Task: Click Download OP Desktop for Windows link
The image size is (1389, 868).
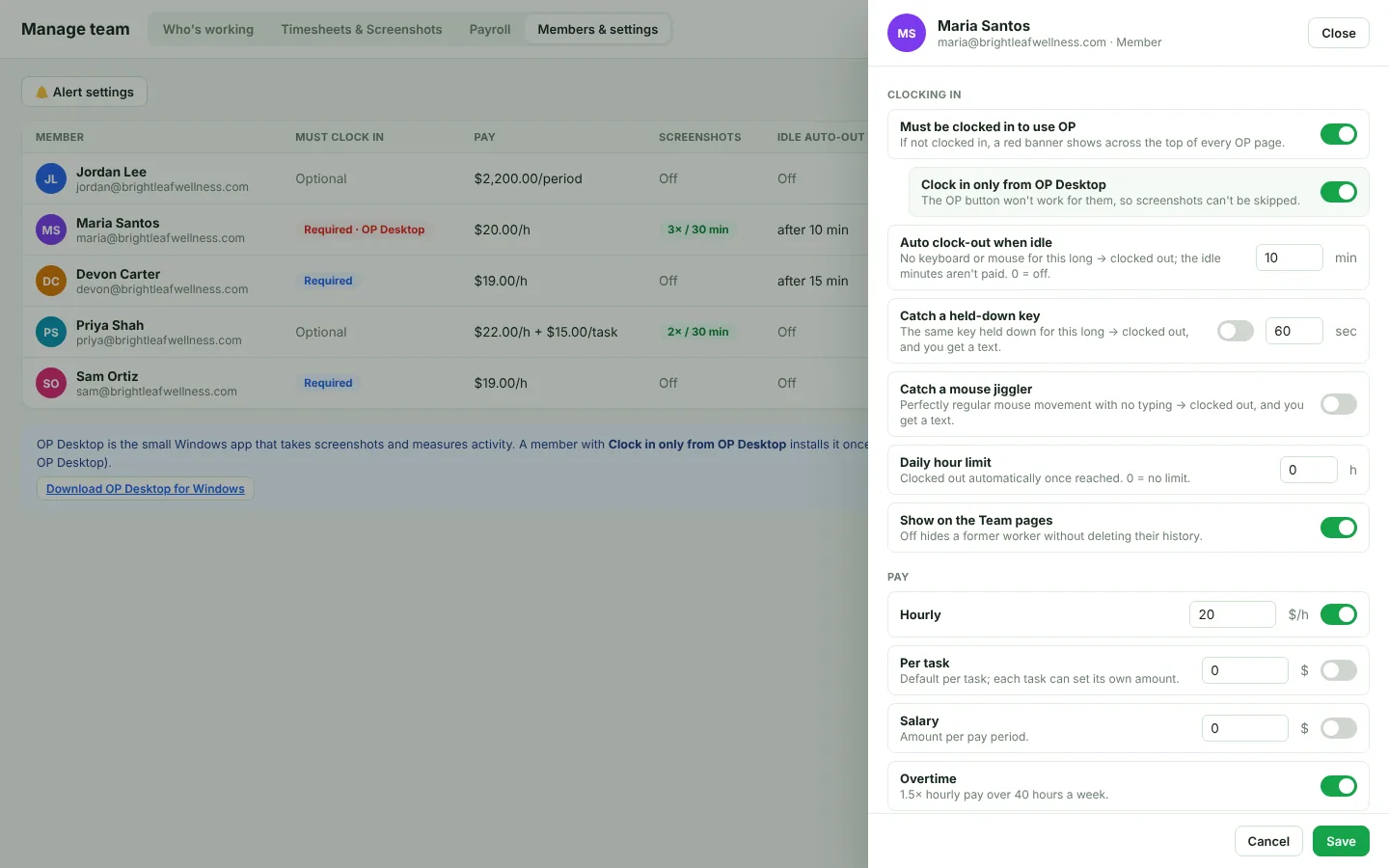Action: (146, 489)
